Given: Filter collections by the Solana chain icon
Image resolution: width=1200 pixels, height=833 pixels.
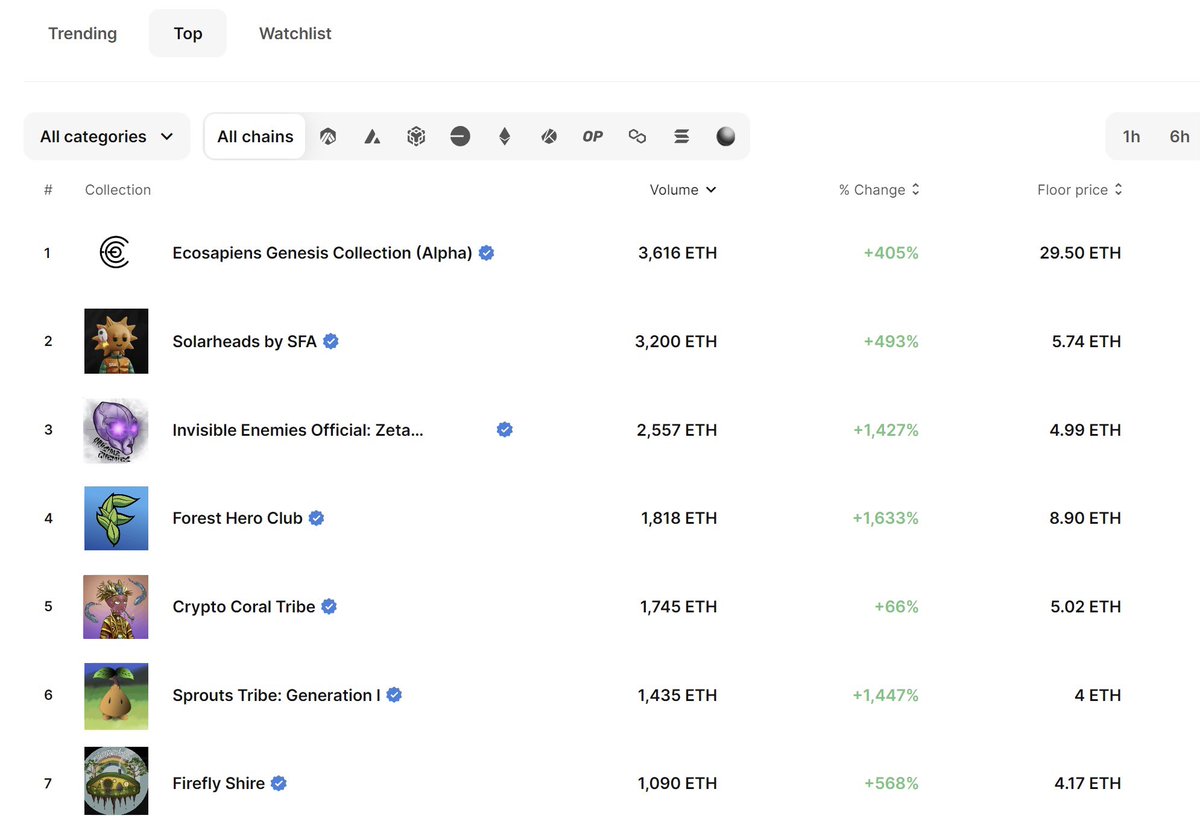Looking at the screenshot, I should coord(681,136).
